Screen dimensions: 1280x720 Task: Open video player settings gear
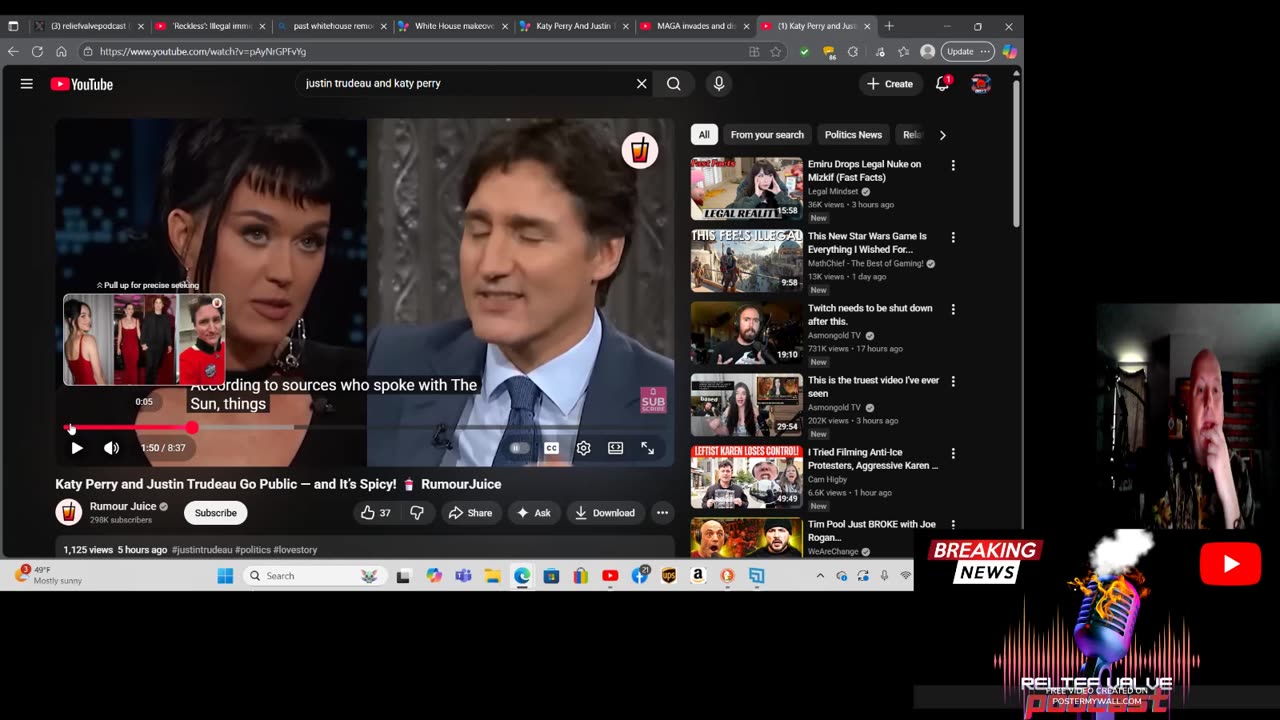click(x=583, y=448)
